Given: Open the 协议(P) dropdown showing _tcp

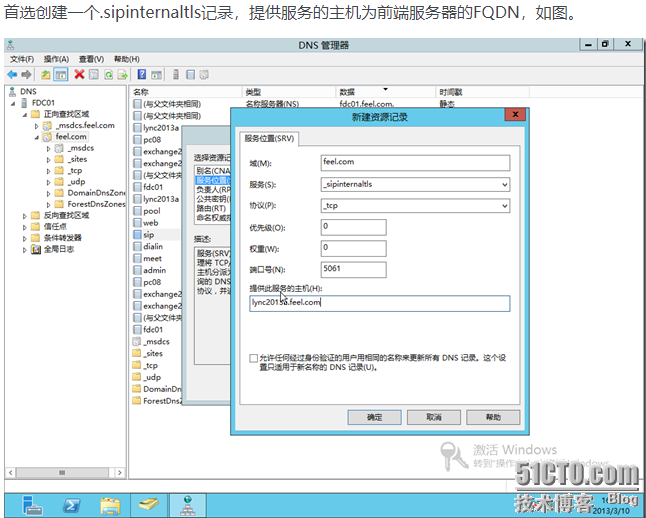Looking at the screenshot, I should click(x=505, y=206).
